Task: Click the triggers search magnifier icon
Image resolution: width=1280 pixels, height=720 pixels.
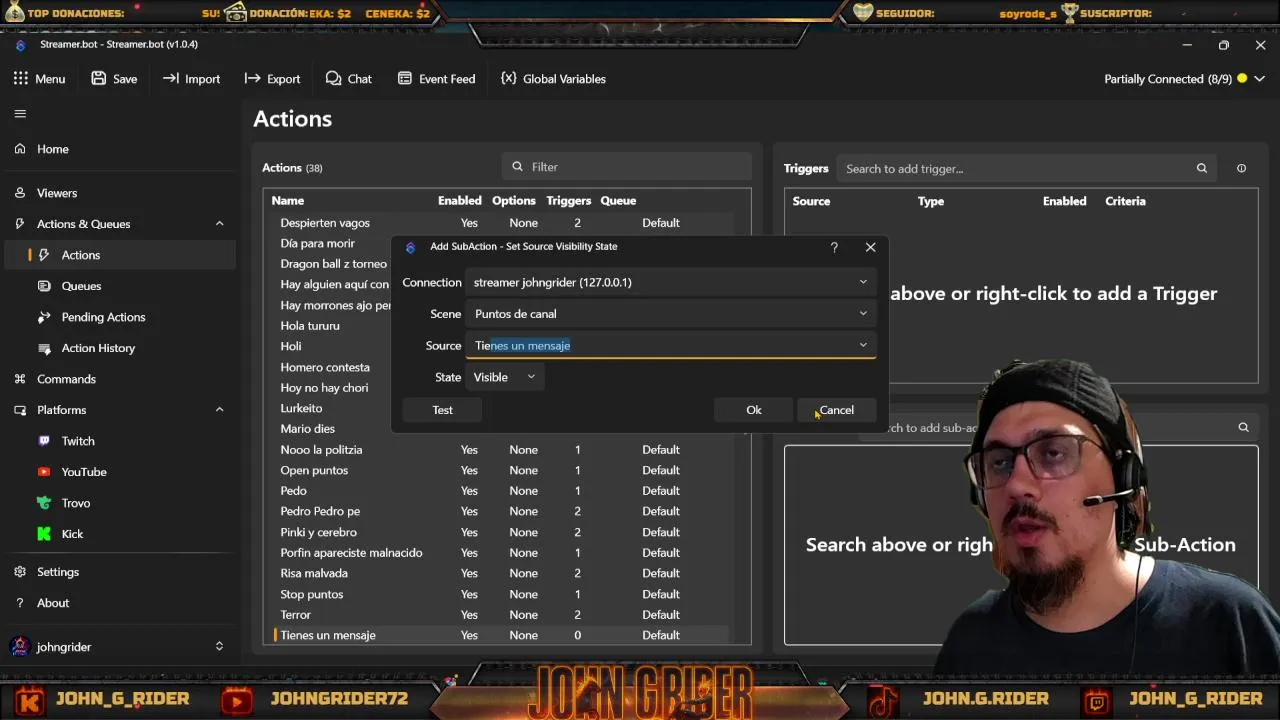Action: [1202, 168]
